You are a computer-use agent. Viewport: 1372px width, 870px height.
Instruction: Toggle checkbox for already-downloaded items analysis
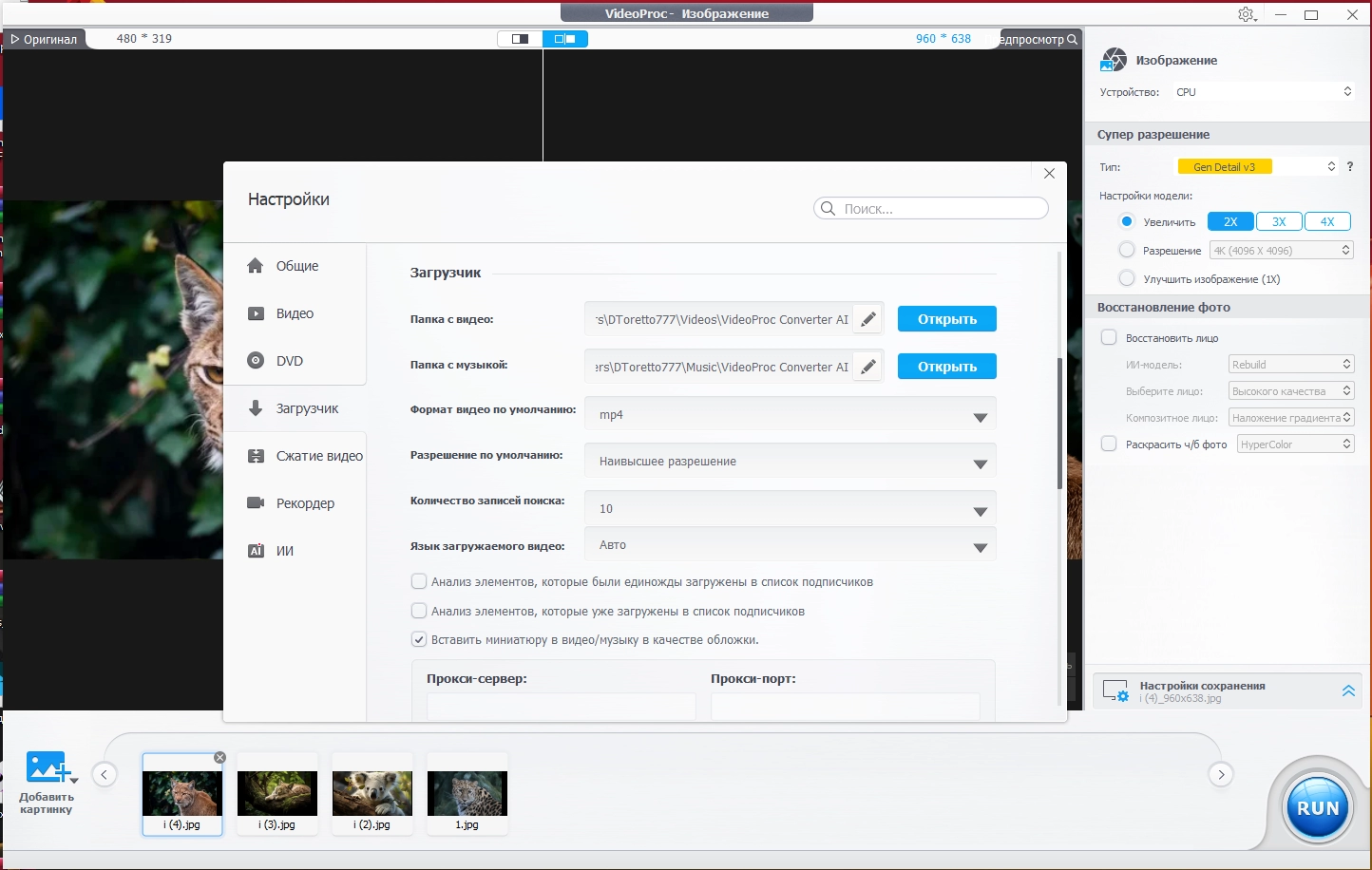(x=419, y=611)
